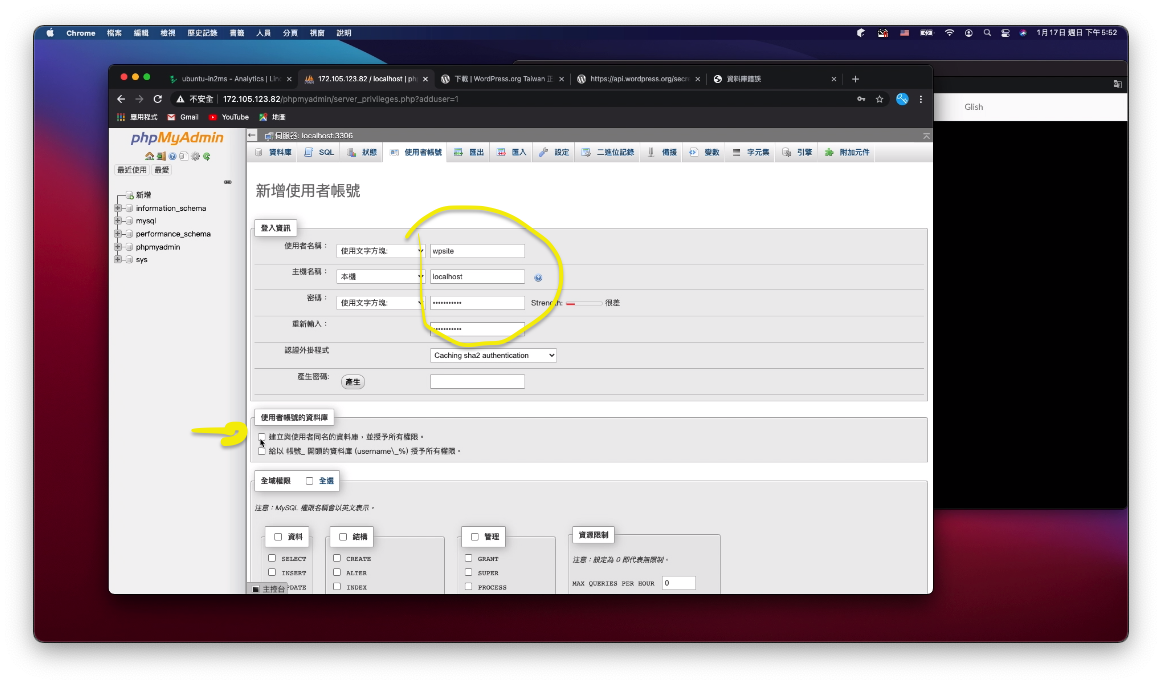The width and height of the screenshot is (1162, 684).
Task: Open the Apple menu
Action: point(50,33)
